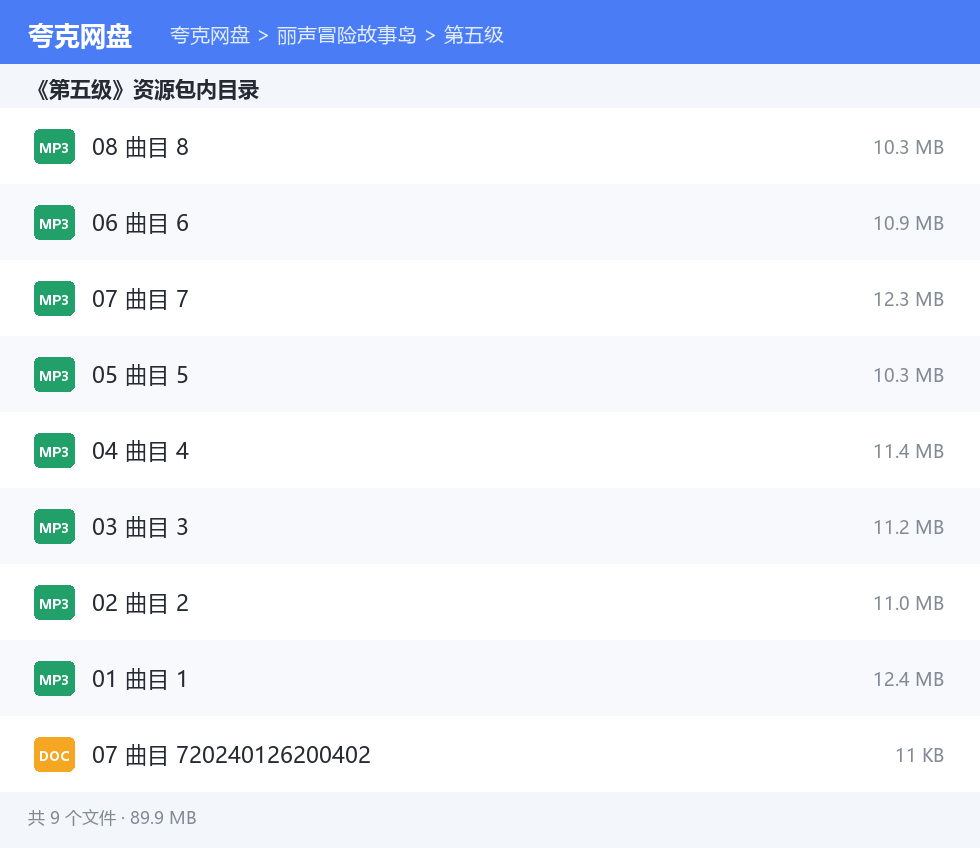The height and width of the screenshot is (848, 980).
Task: Select the file name 02 曲目 2
Action: click(x=140, y=603)
